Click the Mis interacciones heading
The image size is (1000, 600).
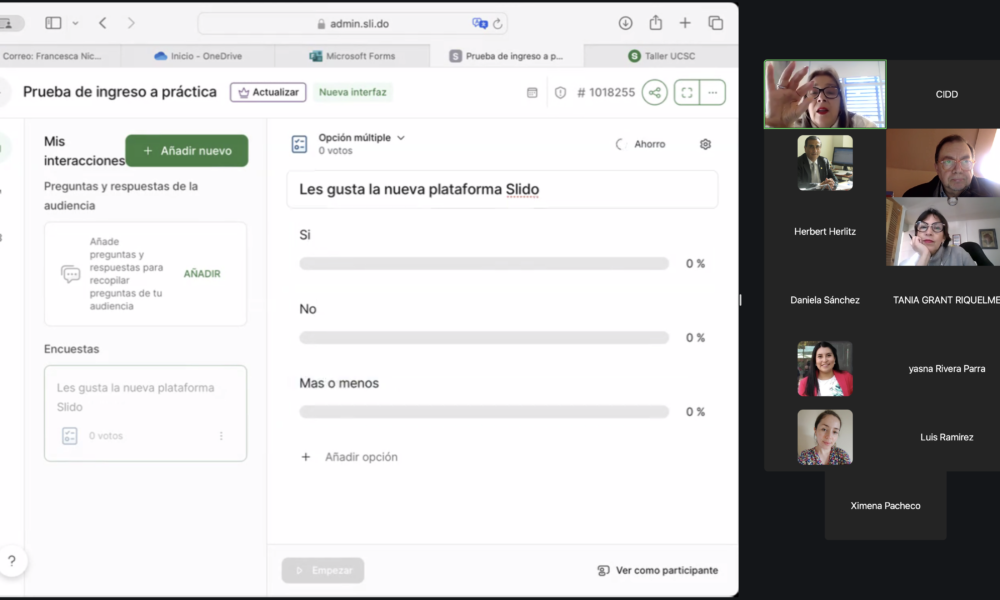pyautogui.click(x=84, y=151)
